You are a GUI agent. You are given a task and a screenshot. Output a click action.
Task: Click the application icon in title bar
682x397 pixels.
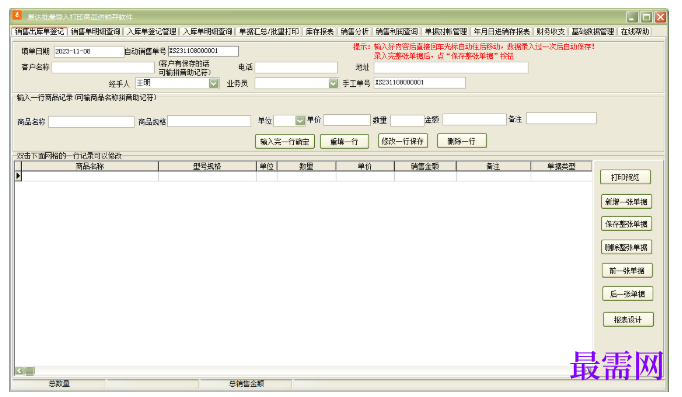18,16
